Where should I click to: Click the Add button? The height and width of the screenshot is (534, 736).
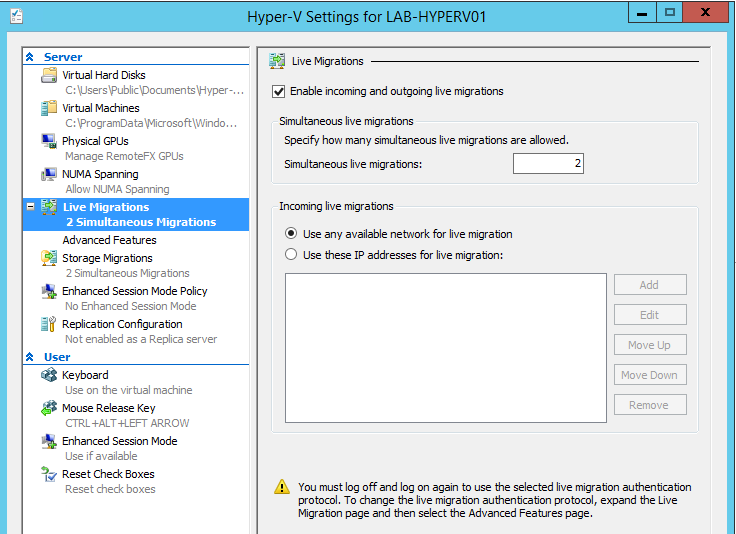pos(650,285)
